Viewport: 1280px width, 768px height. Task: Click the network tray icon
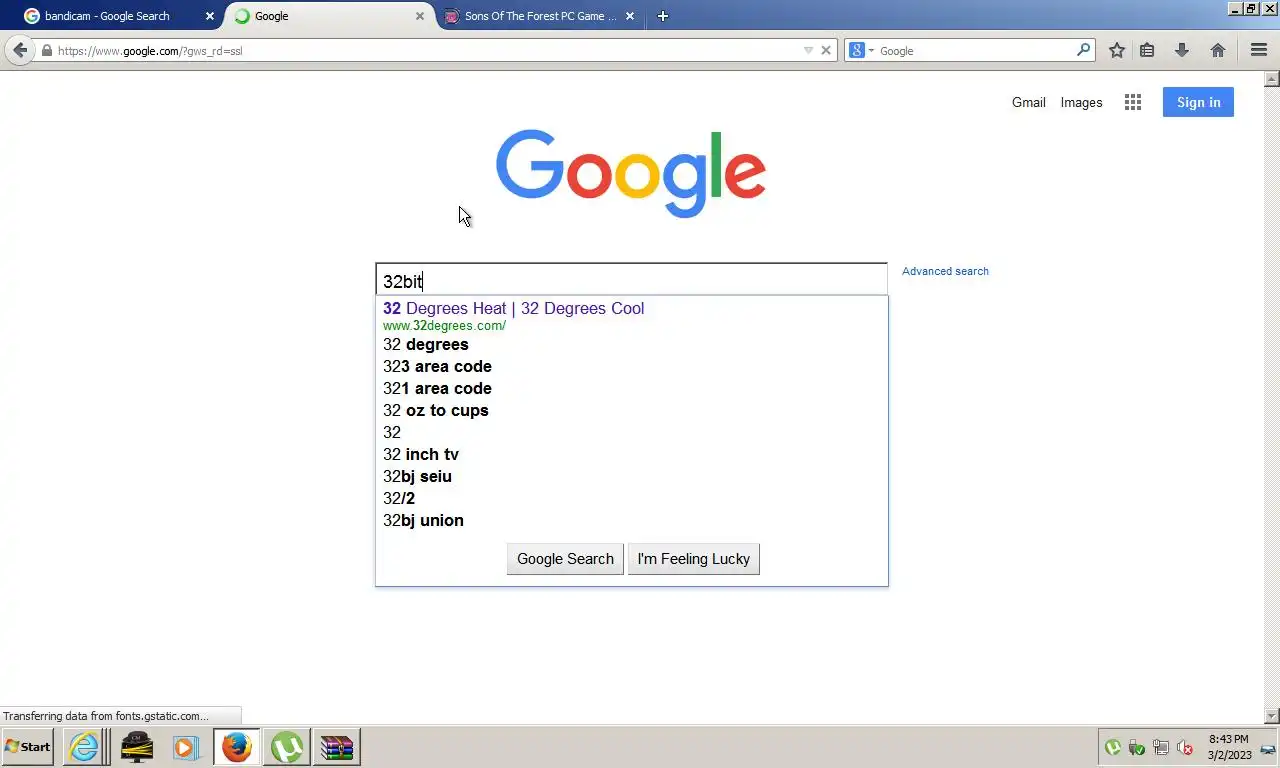pyautogui.click(x=1161, y=747)
